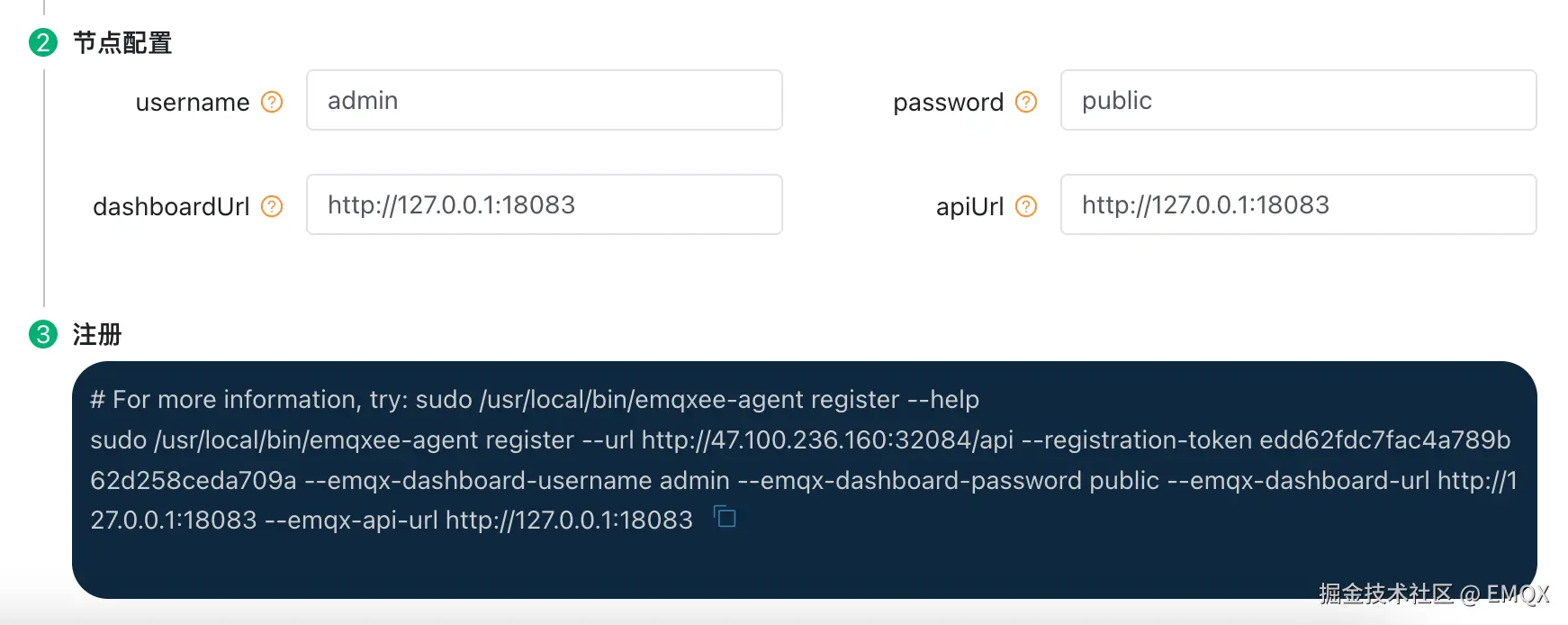This screenshot has height=625, width=1568.
Task: Click the green step 3 badge
Action: pyautogui.click(x=43, y=334)
